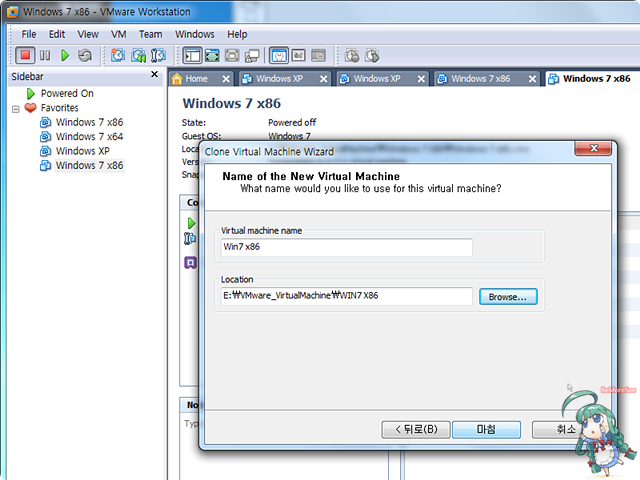
Task: Click the 뒤로(B) back button
Action: coord(416,430)
